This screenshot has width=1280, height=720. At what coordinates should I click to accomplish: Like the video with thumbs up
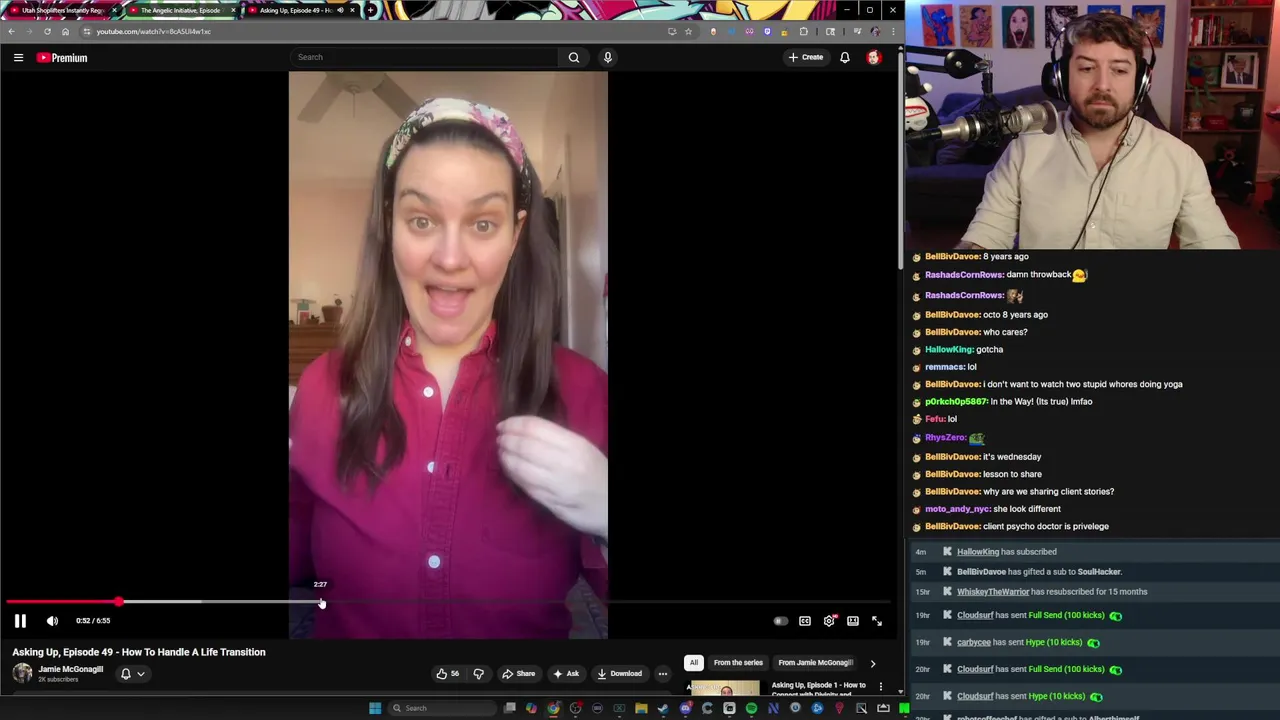point(447,674)
